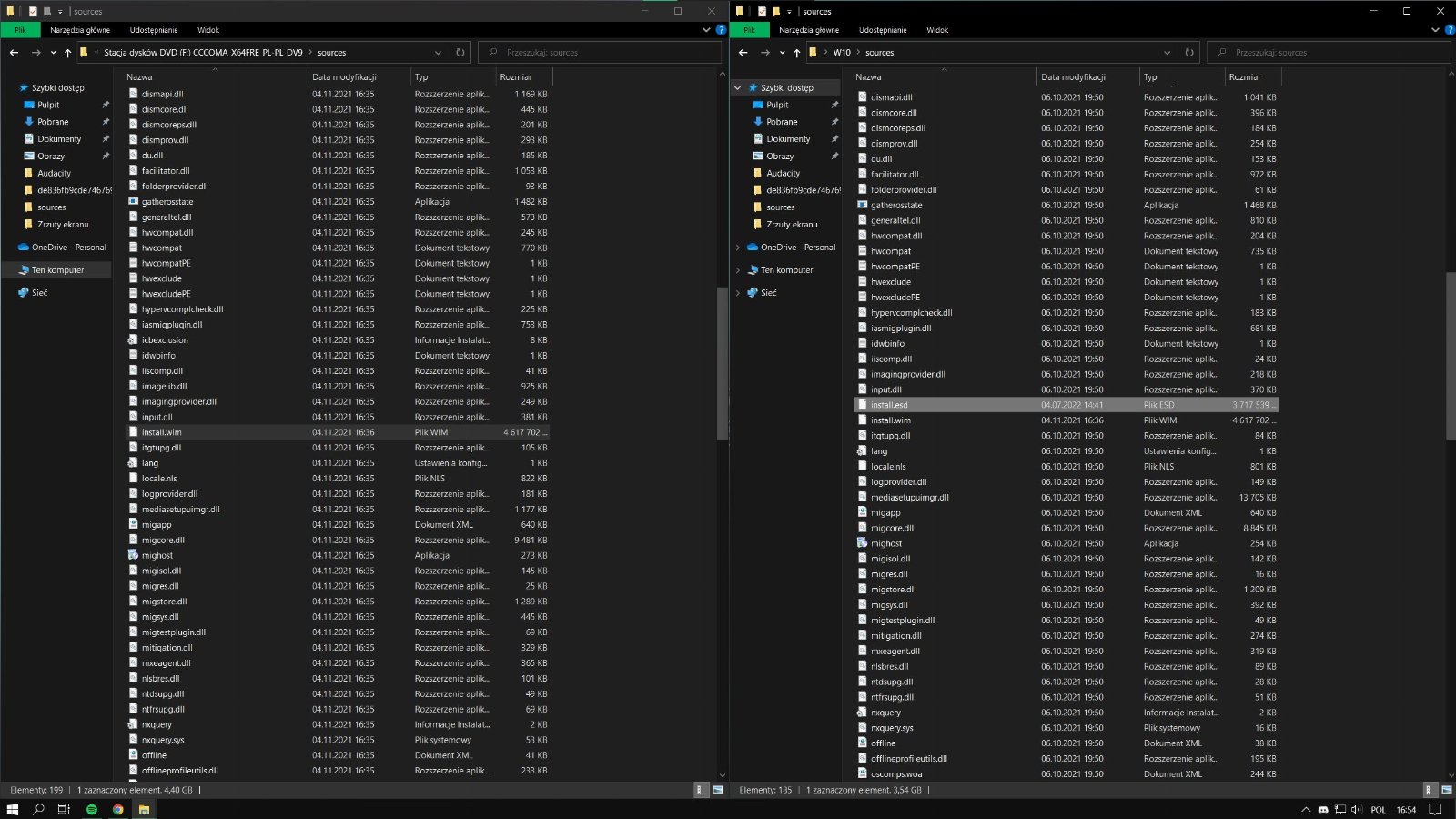Click the right window search box
The height and width of the screenshot is (819, 1456).
1328,53
